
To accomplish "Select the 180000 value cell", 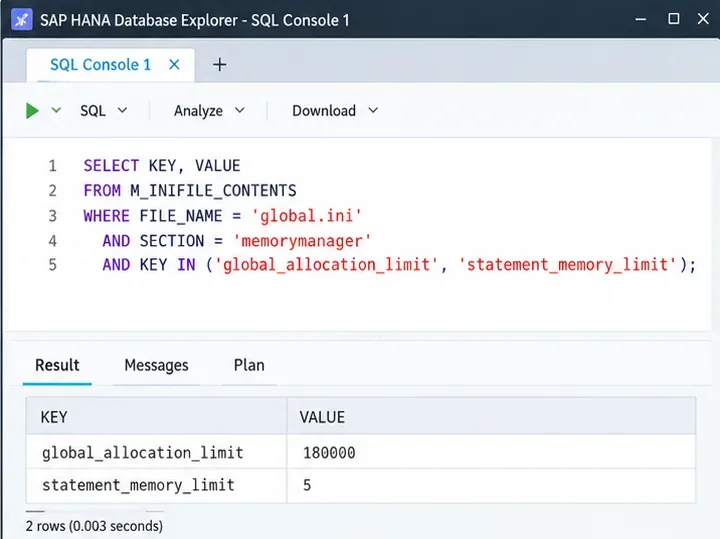I will [x=491, y=452].
